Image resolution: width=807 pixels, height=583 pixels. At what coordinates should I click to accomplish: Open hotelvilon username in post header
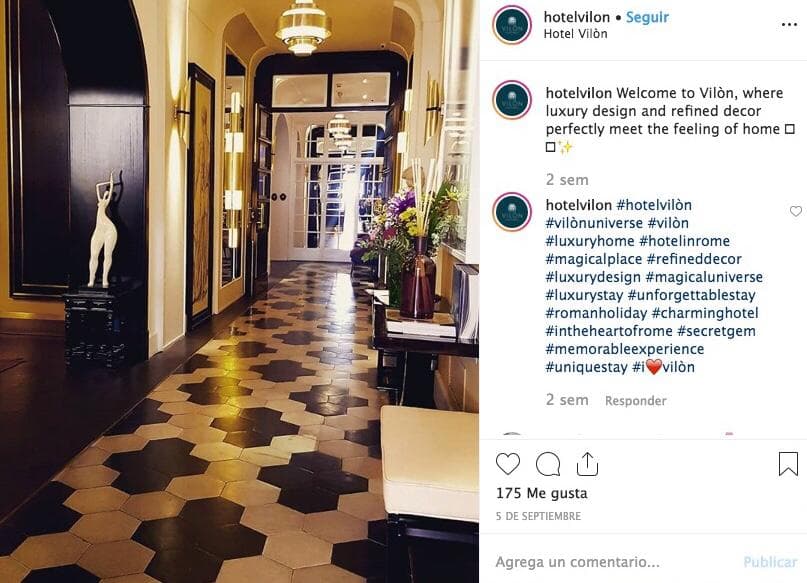point(576,17)
